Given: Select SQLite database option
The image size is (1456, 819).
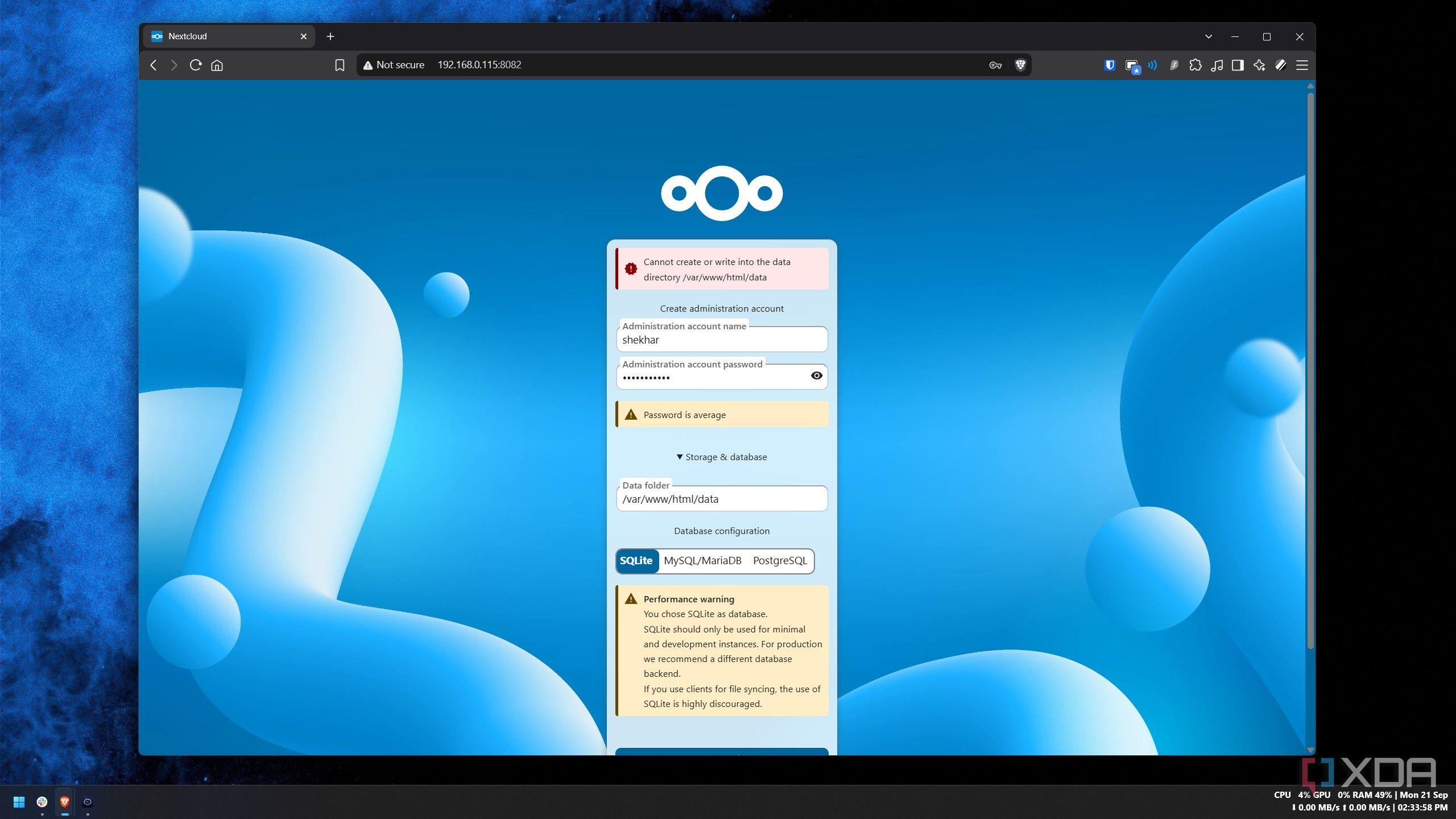Looking at the screenshot, I should pos(636,561).
